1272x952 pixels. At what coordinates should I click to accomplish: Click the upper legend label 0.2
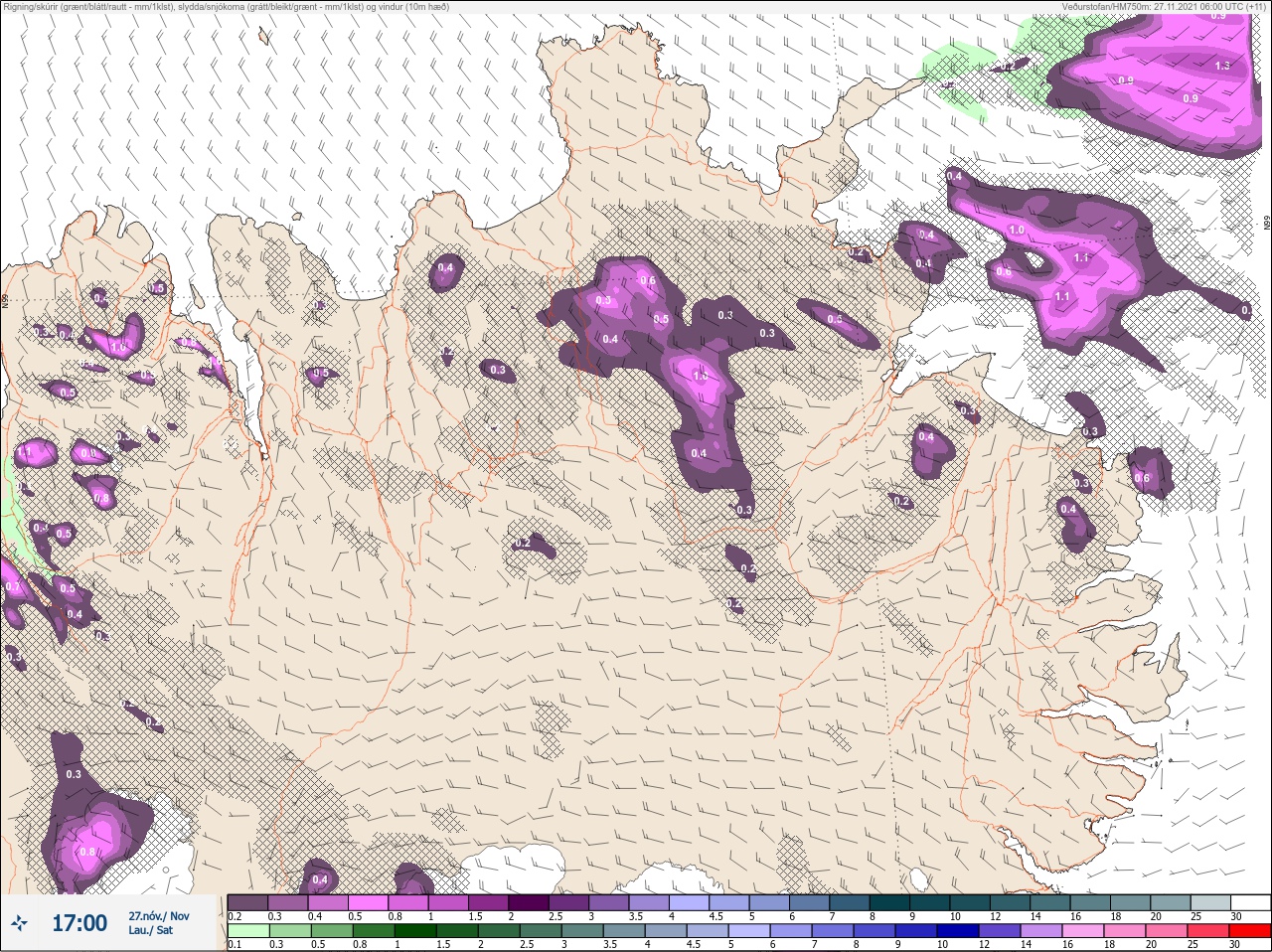(235, 916)
